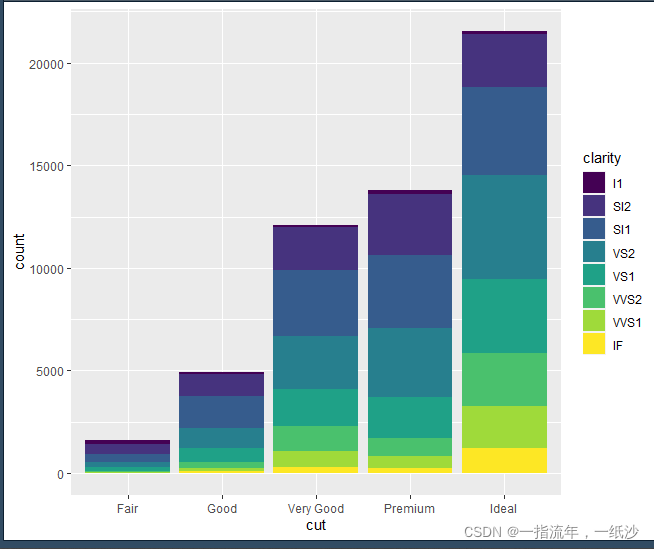Click the 'VS2' legend label text
This screenshot has width=654, height=549.
(623, 253)
